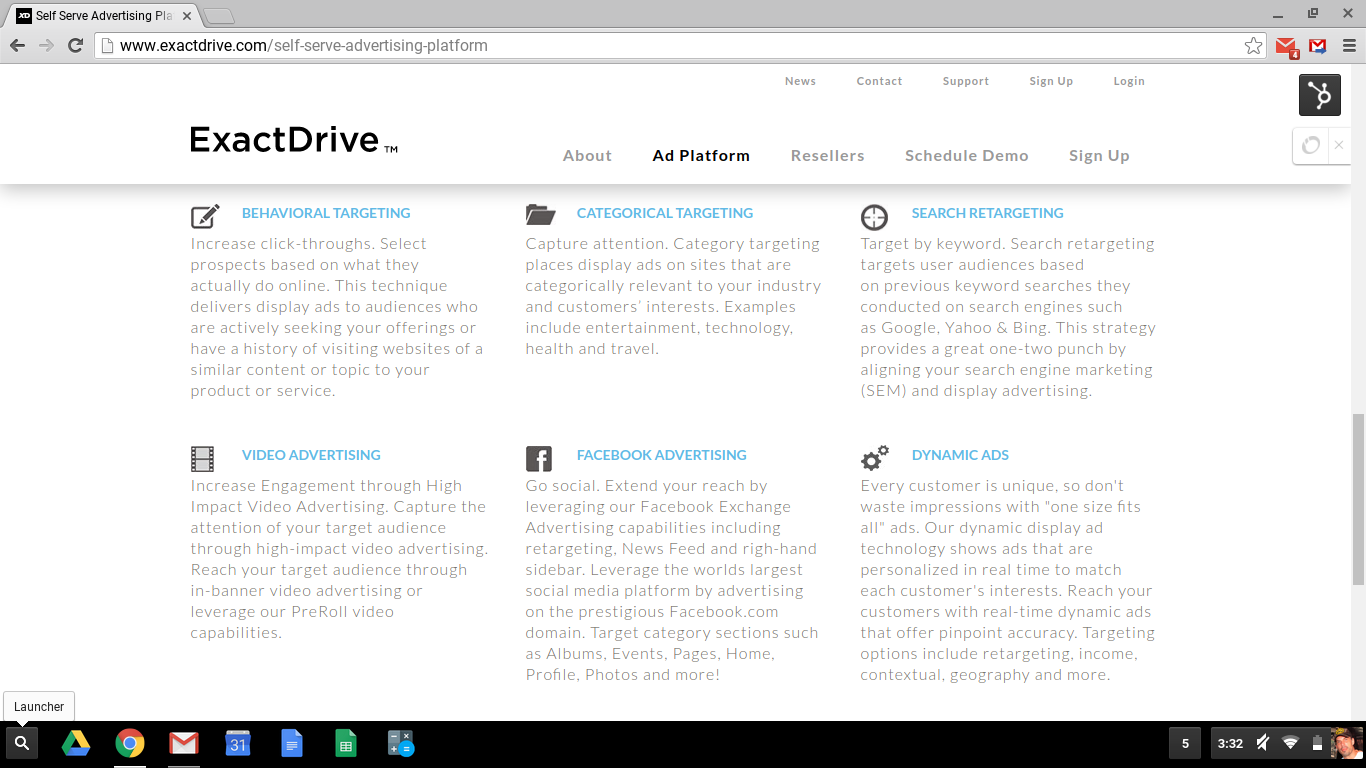Open Google Docs from the shelf

pyautogui.click(x=292, y=743)
